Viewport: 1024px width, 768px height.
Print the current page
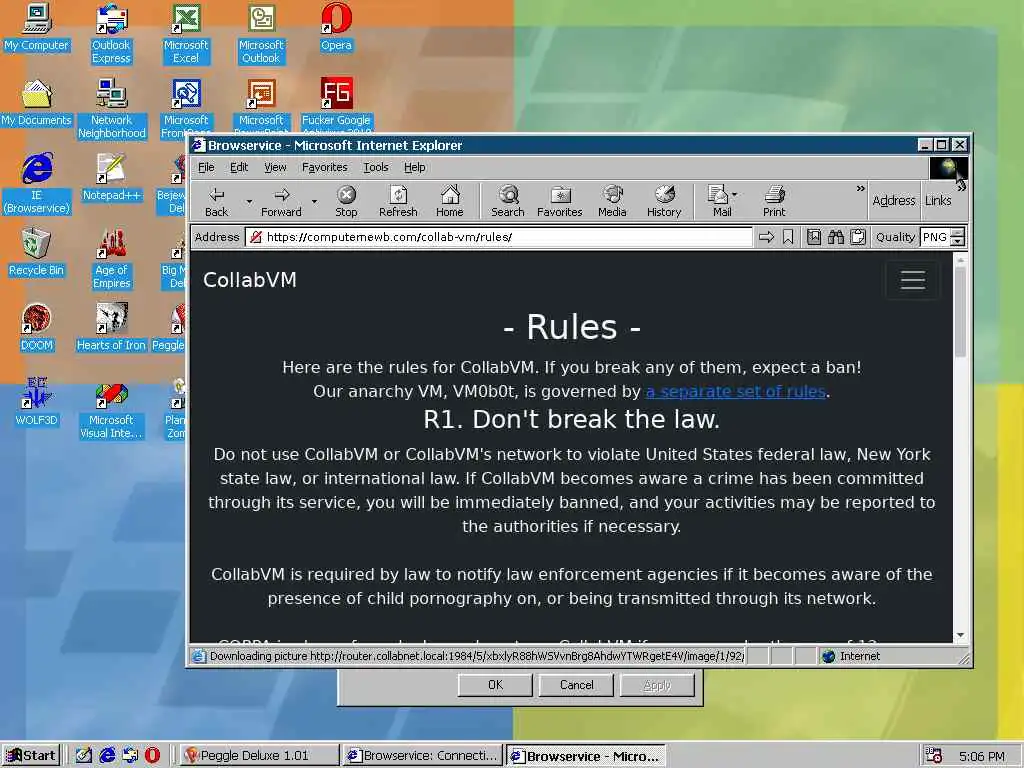(x=774, y=201)
